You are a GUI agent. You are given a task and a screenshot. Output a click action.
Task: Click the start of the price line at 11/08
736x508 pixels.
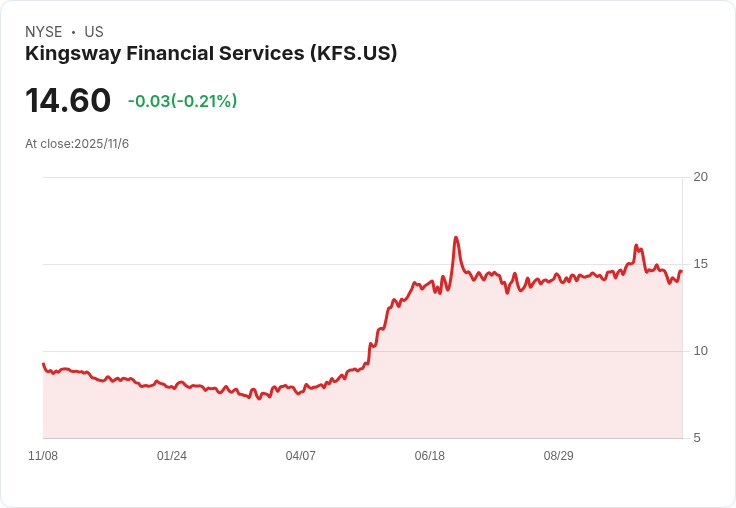tap(43, 364)
